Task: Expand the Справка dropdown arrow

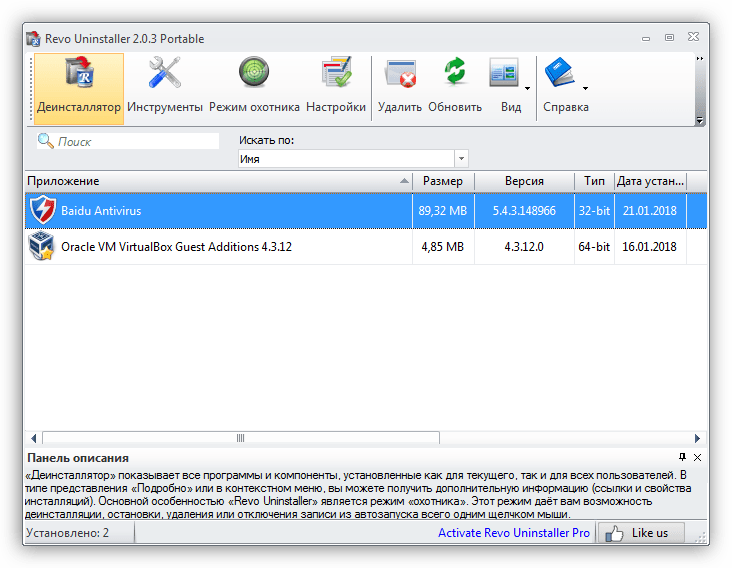Action: 585,88
